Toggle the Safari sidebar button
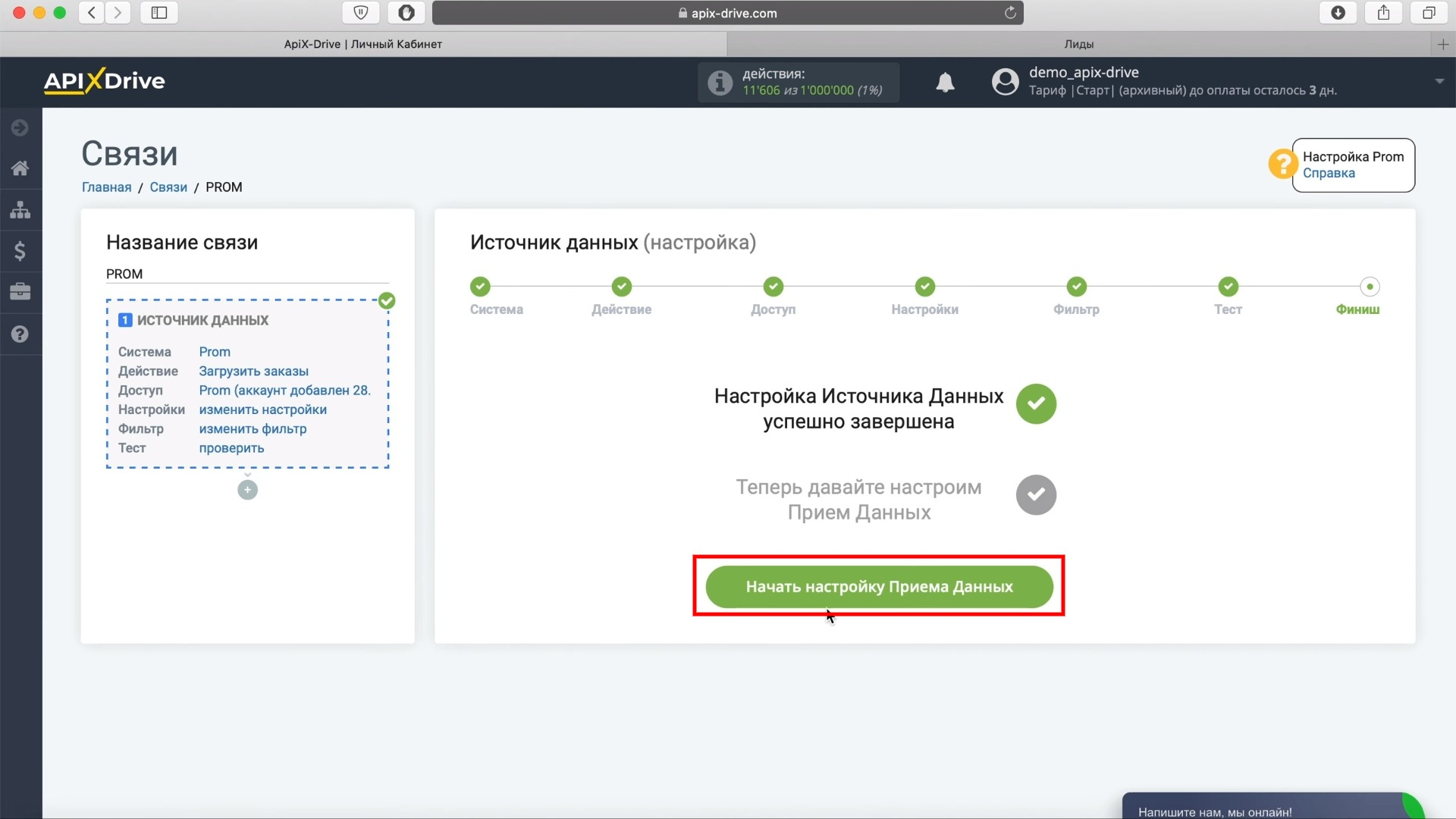Image resolution: width=1456 pixels, height=819 pixels. (159, 13)
